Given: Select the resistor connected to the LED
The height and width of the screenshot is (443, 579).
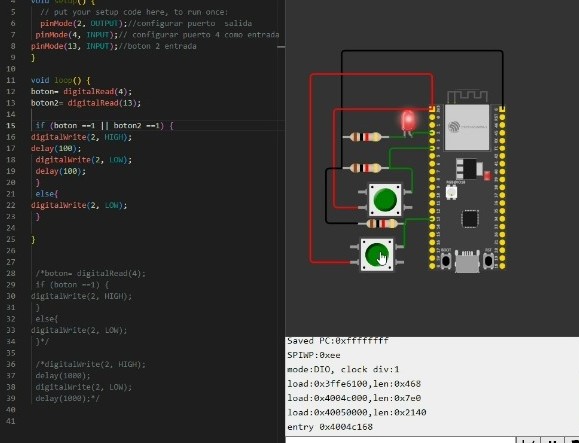Looking at the screenshot, I should (365, 137).
